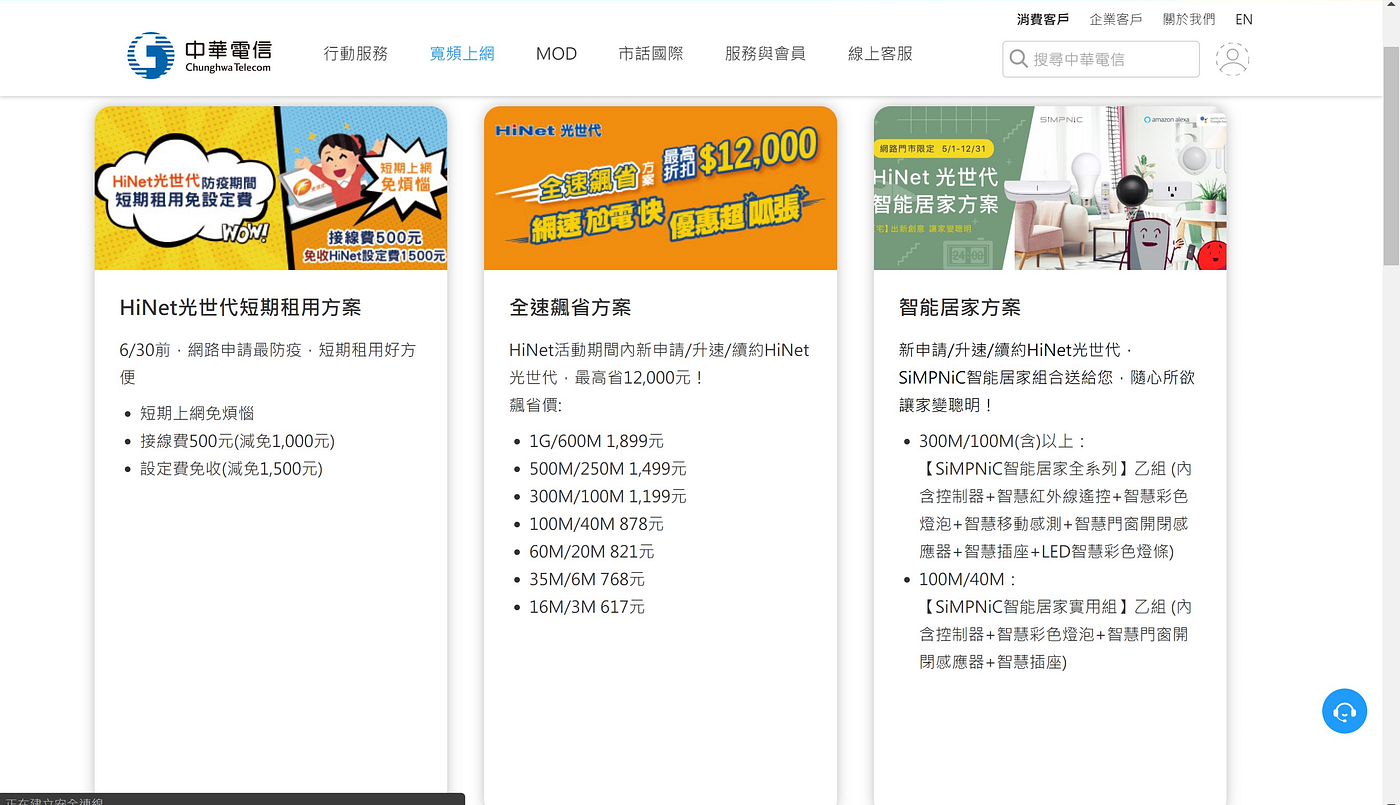Select the 35M/6M 768元 line
1400x805 pixels.
click(587, 579)
